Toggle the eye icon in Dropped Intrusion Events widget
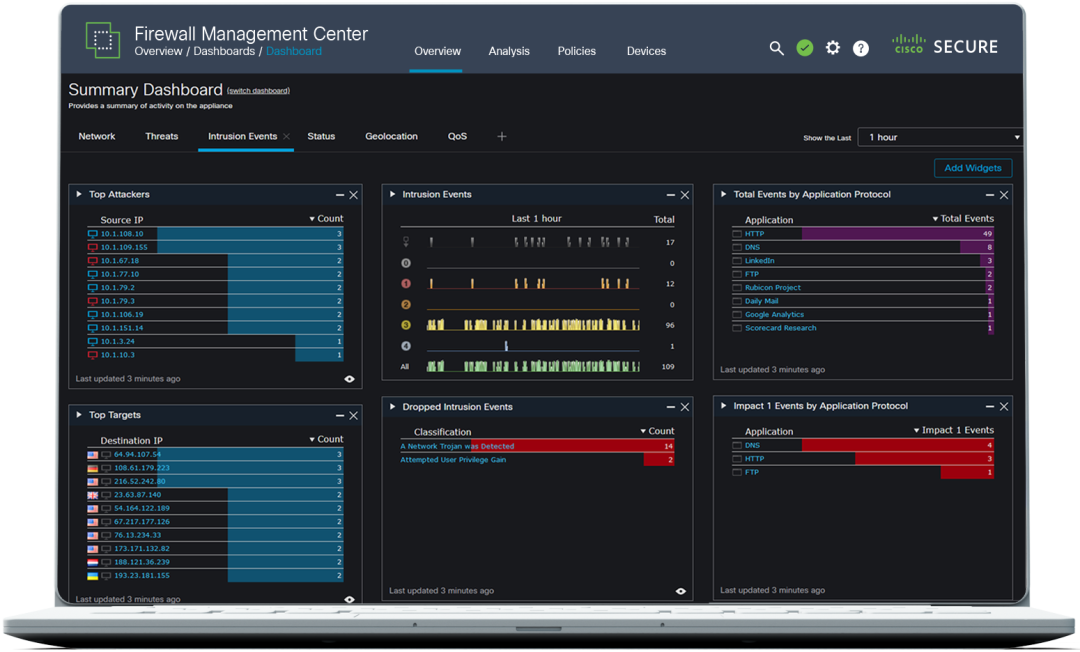This screenshot has width=1080, height=652. click(681, 591)
